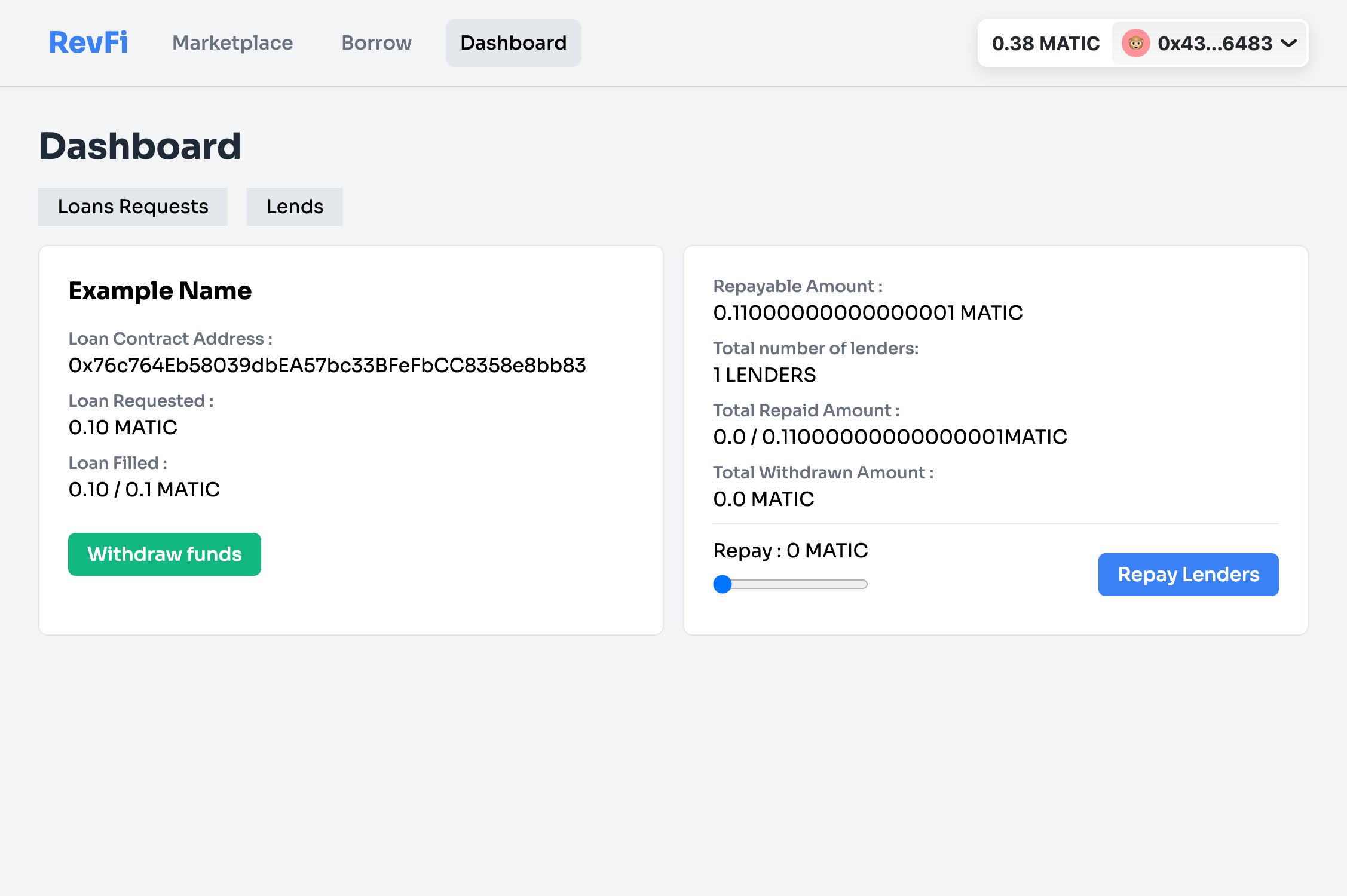
Task: Click the MATIC balance display icon
Action: click(x=1046, y=43)
